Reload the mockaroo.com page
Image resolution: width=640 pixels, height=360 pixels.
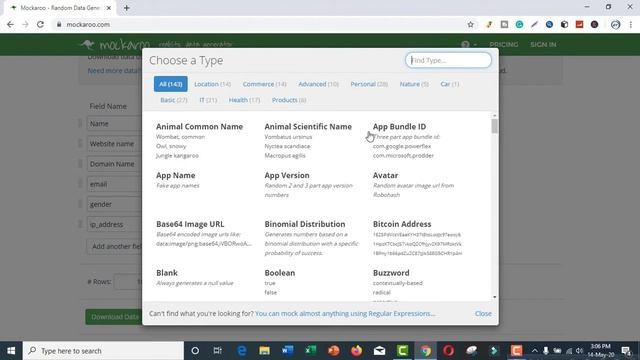click(40, 24)
